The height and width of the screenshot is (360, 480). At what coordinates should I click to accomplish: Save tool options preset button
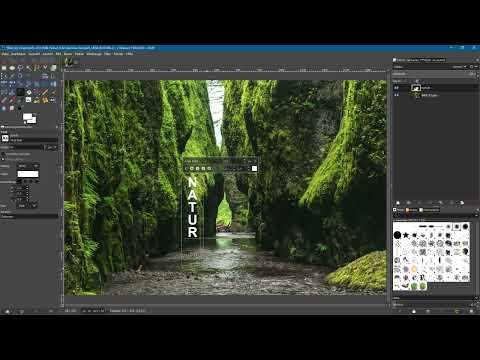(7, 310)
